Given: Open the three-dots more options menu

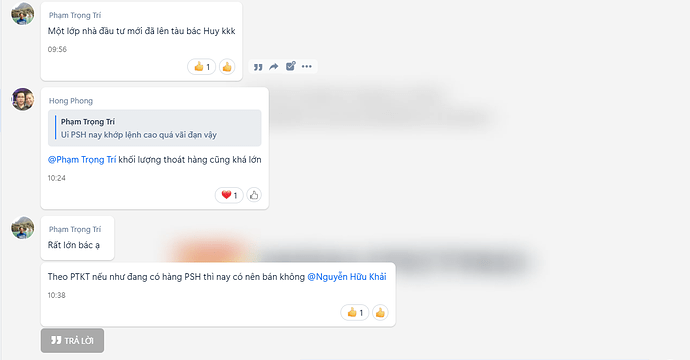Looking at the screenshot, I should 307,66.
